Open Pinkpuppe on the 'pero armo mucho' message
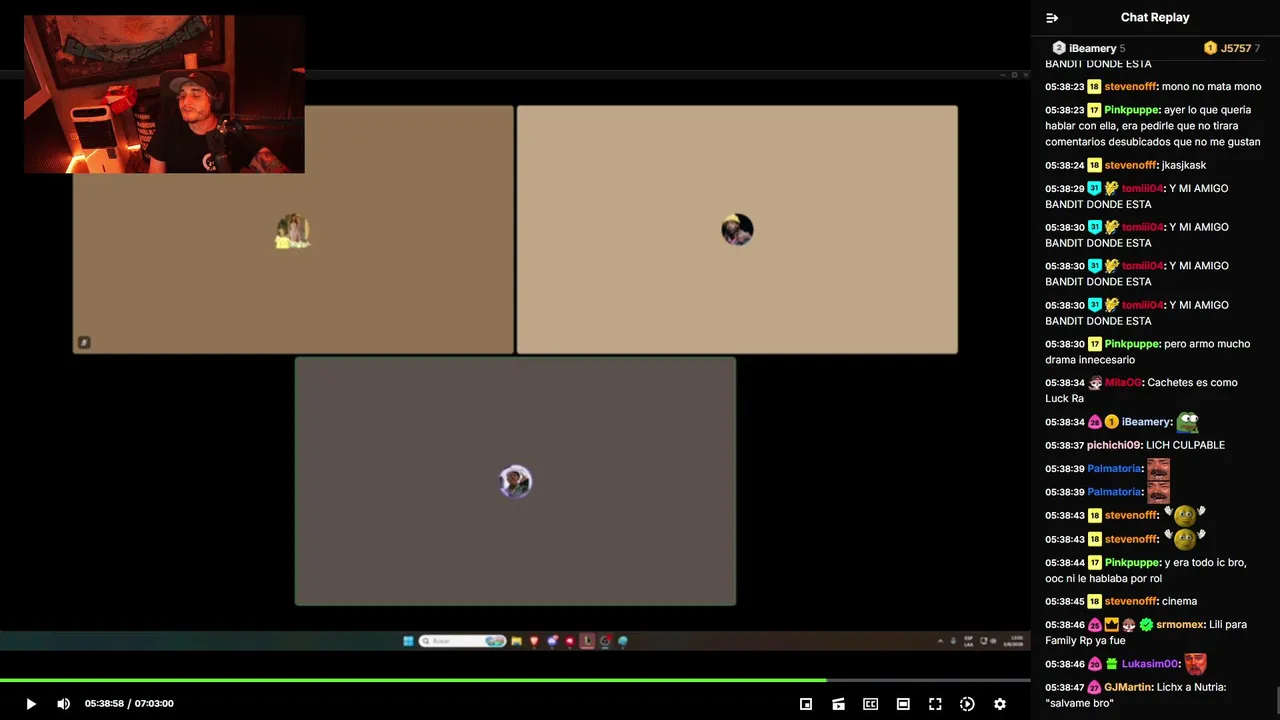Screen dimensions: 1280x720 tap(1131, 344)
